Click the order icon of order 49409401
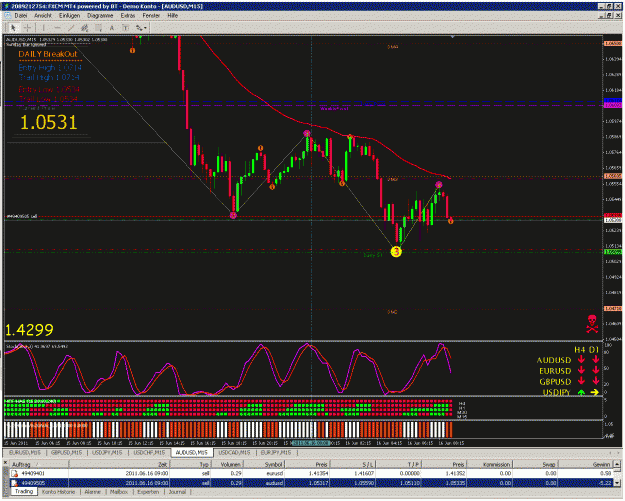Screen dimensions: 625x501 coord(14,473)
